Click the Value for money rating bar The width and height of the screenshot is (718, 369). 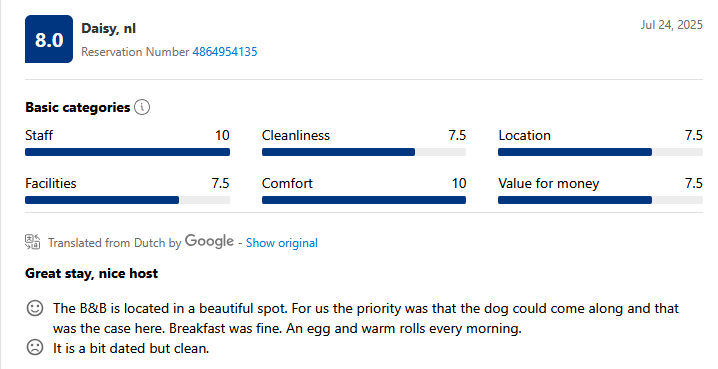click(x=600, y=200)
